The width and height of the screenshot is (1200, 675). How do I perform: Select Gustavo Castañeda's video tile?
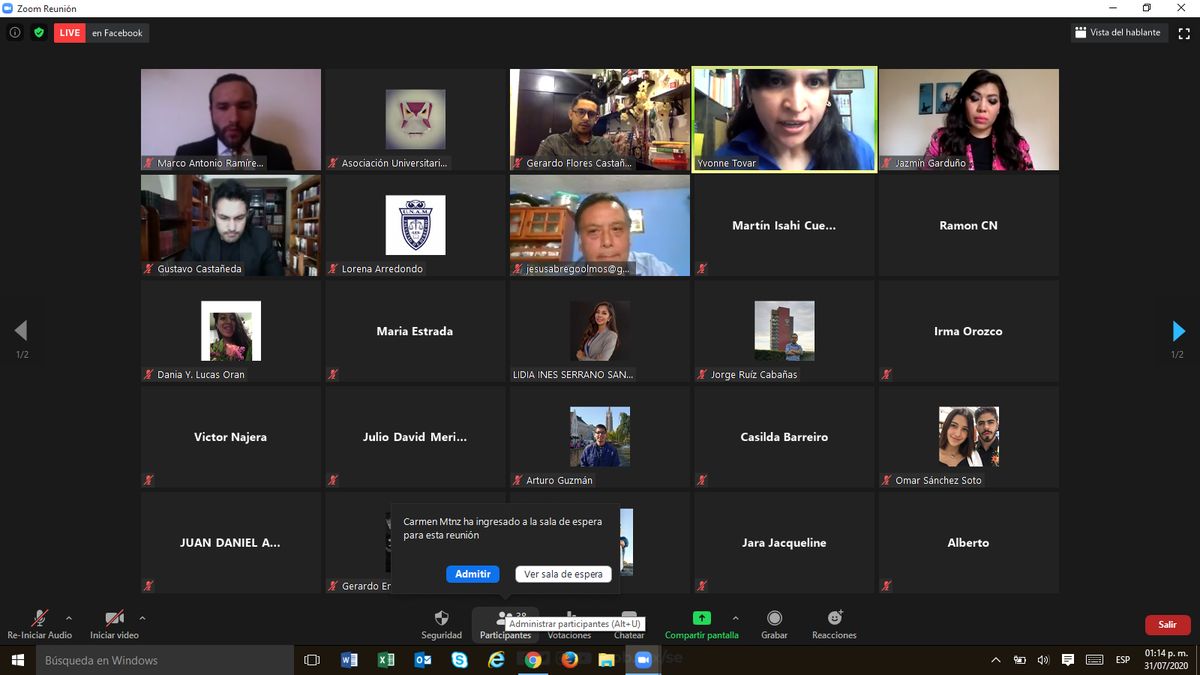click(231, 226)
